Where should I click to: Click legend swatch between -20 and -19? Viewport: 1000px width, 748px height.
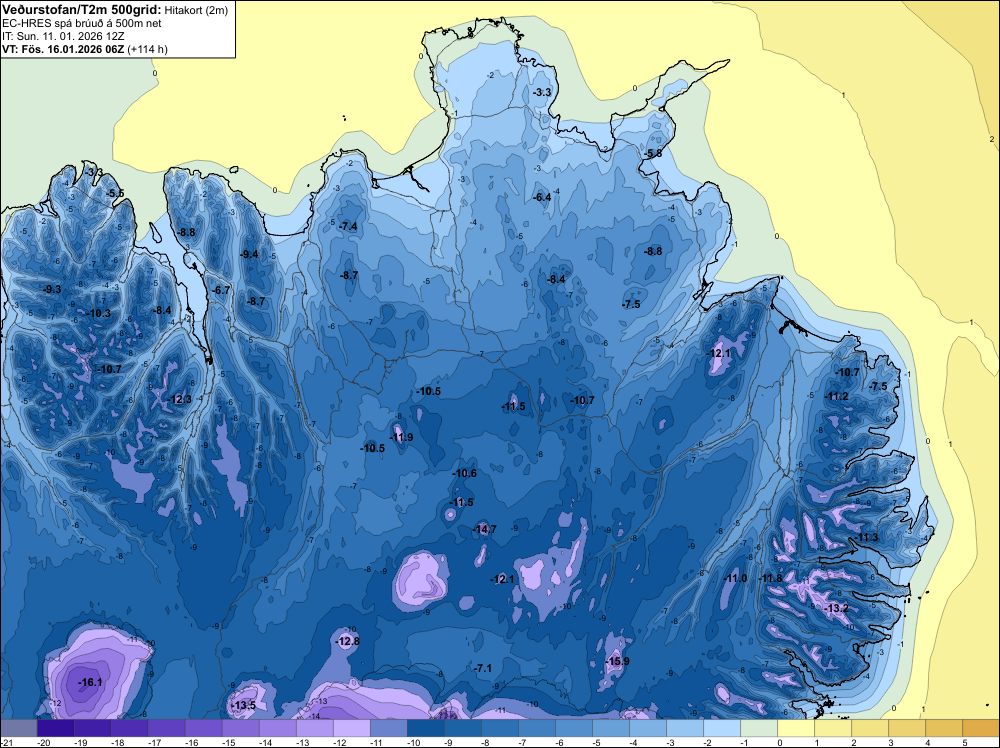pyautogui.click(x=55, y=728)
